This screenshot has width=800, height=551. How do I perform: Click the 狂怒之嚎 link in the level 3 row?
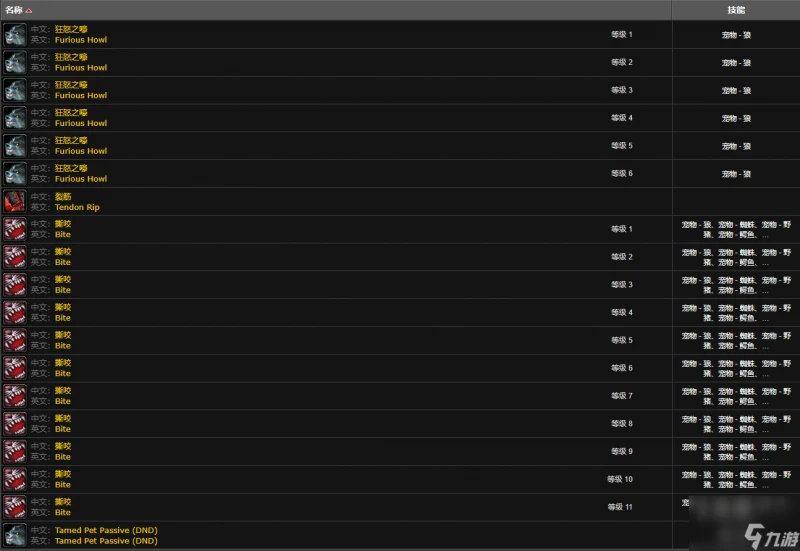[x=71, y=85]
